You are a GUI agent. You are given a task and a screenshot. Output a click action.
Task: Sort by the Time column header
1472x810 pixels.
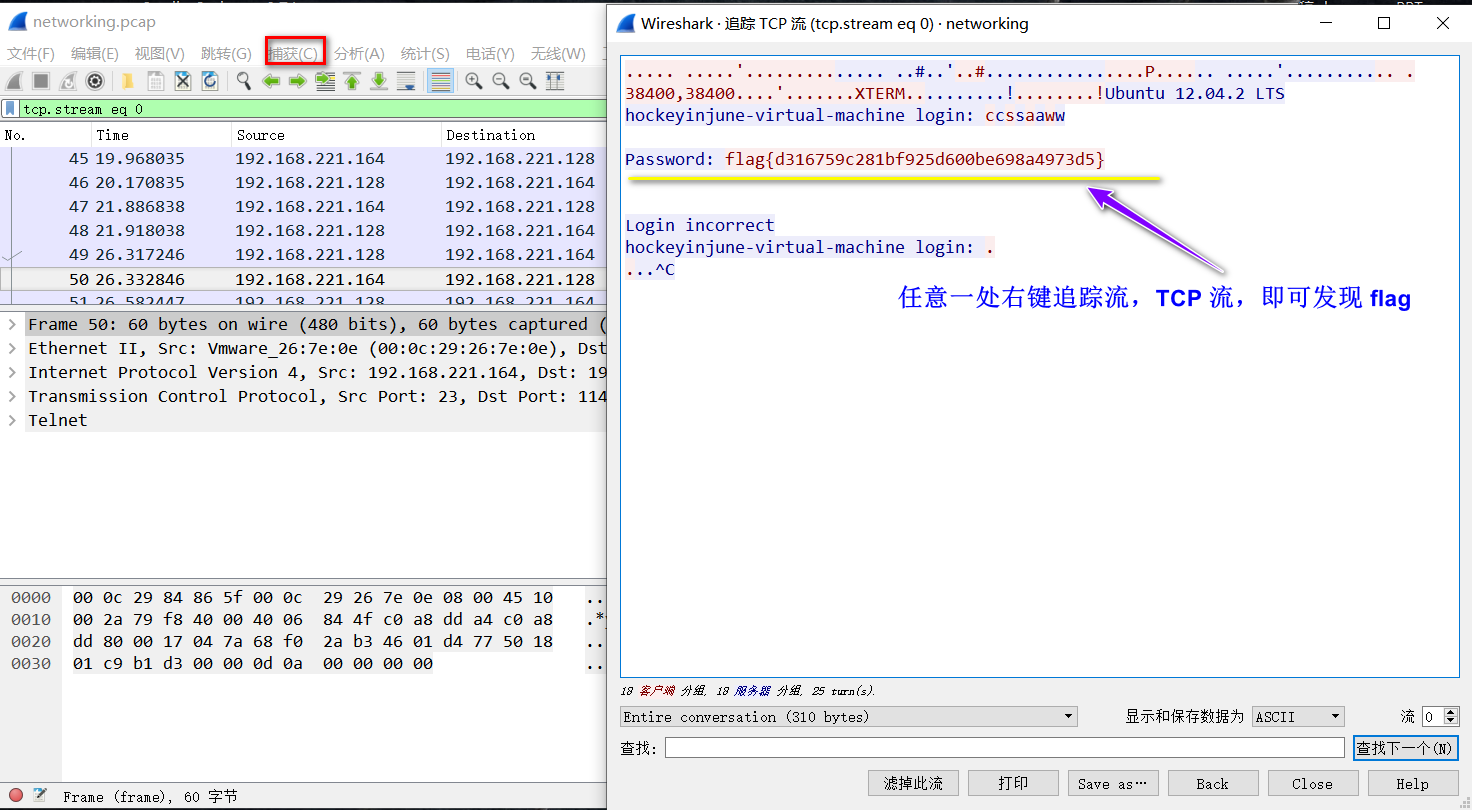[162, 135]
